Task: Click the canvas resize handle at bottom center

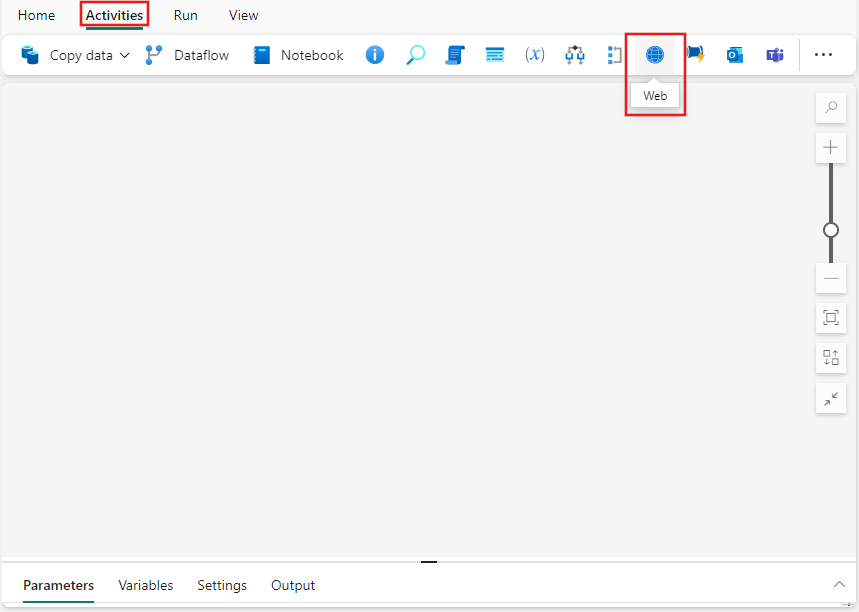Action: coord(429,562)
